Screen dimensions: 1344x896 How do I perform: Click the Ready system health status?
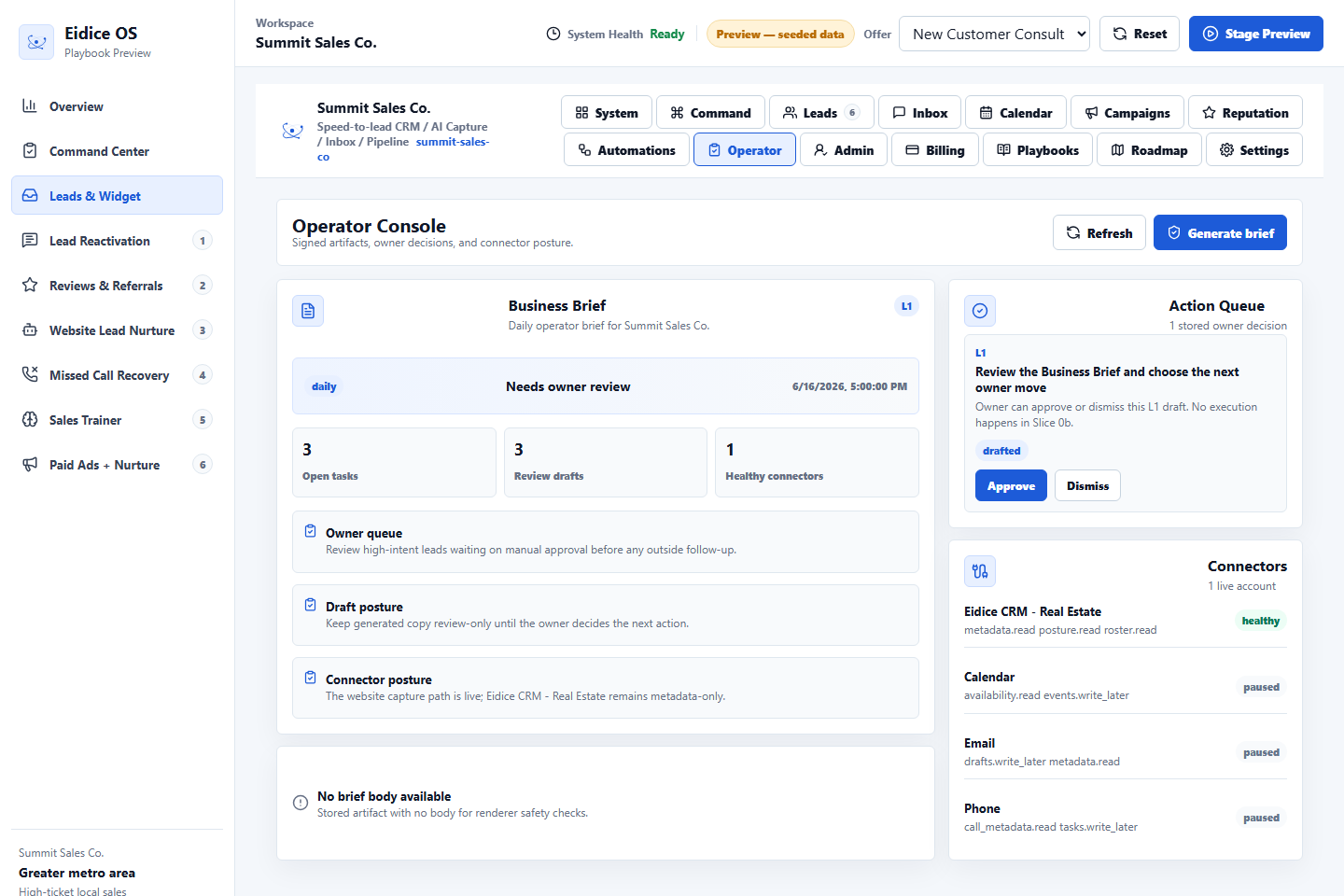pos(667,34)
